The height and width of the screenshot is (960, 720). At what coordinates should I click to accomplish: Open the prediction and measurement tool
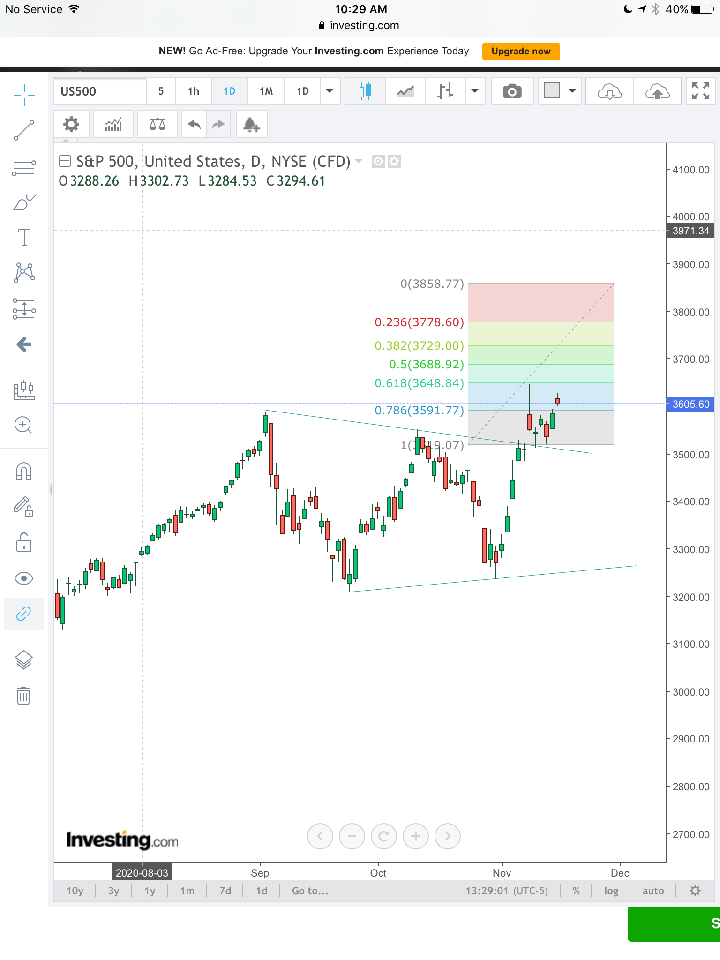[24, 309]
